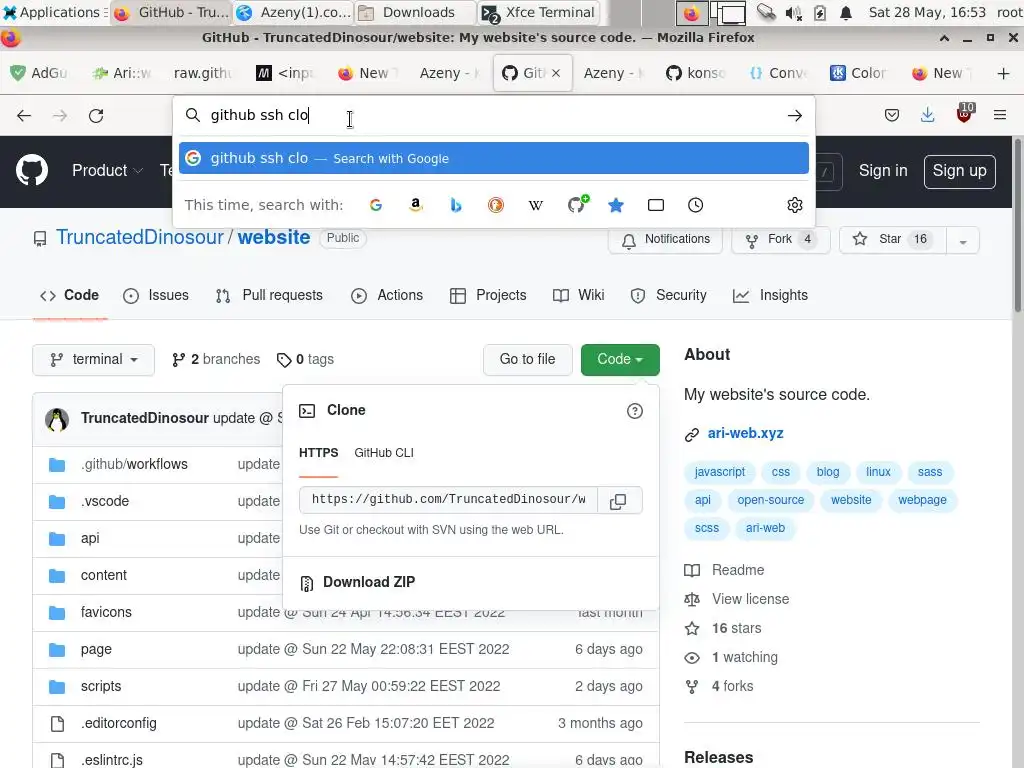Viewport: 1024px width, 768px height.
Task: Click the Firefox forward arrow
Action: [60, 116]
